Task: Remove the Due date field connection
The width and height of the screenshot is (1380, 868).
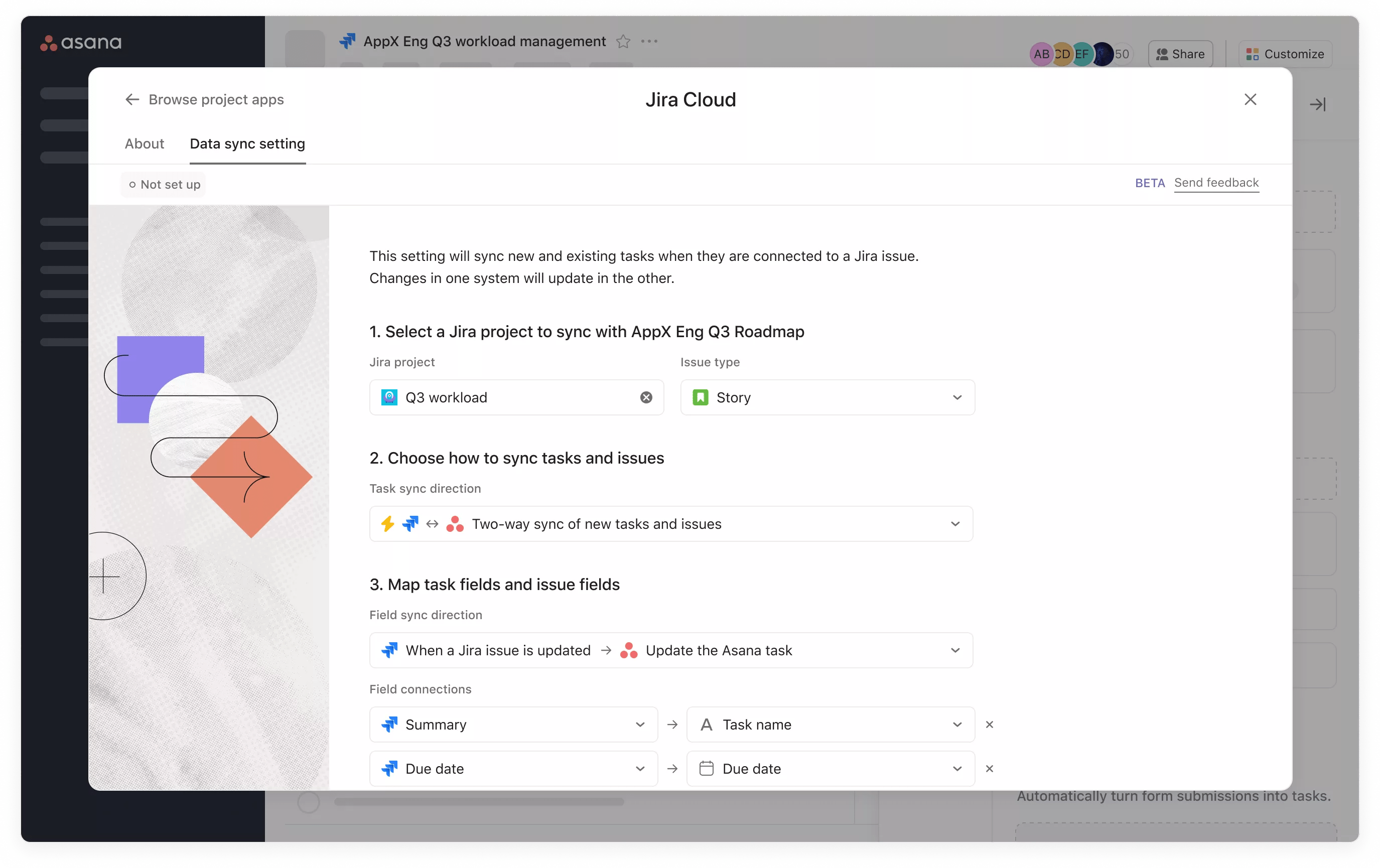Action: (x=989, y=769)
